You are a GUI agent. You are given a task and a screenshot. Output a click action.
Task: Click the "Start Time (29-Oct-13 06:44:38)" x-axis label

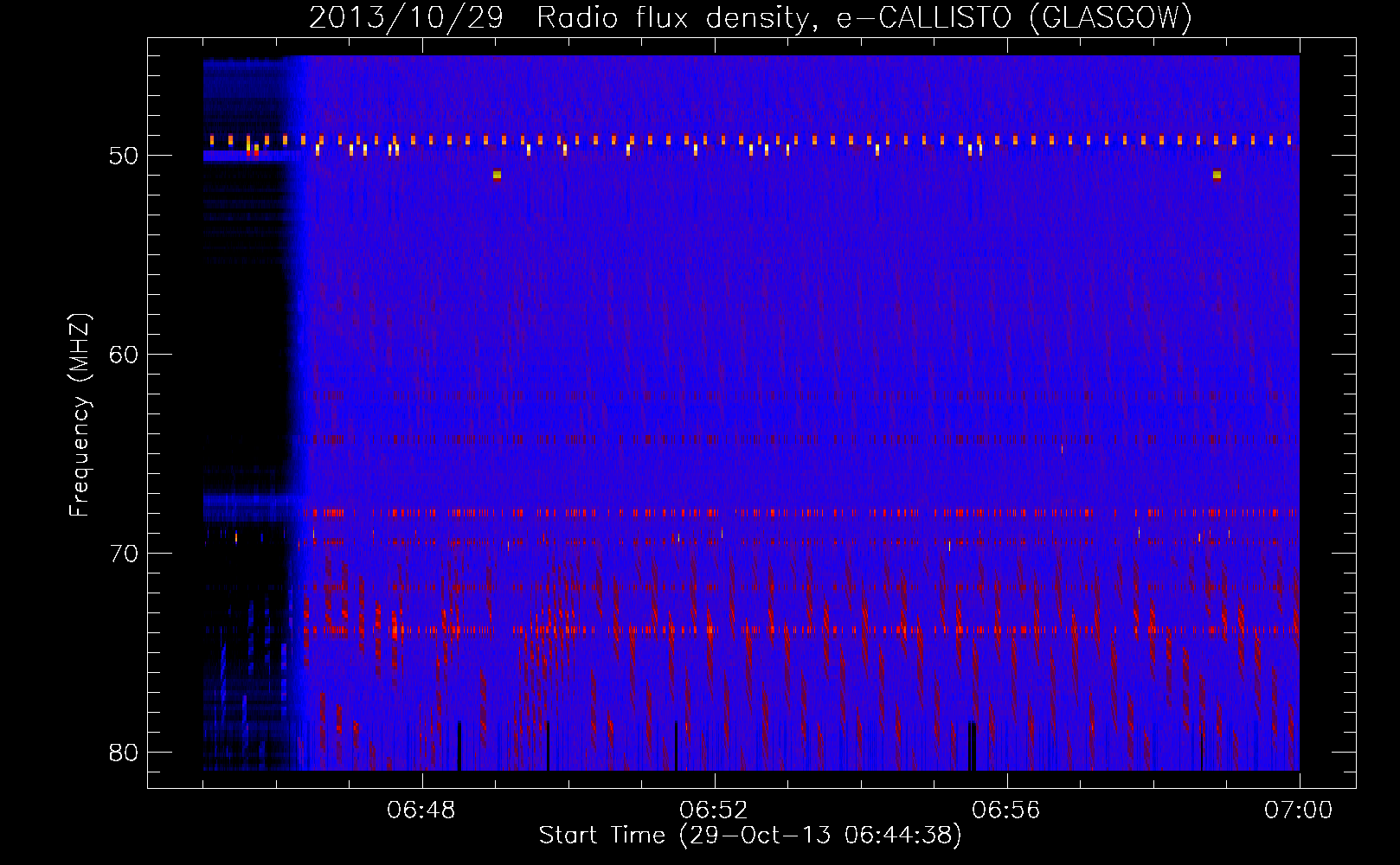(750, 836)
